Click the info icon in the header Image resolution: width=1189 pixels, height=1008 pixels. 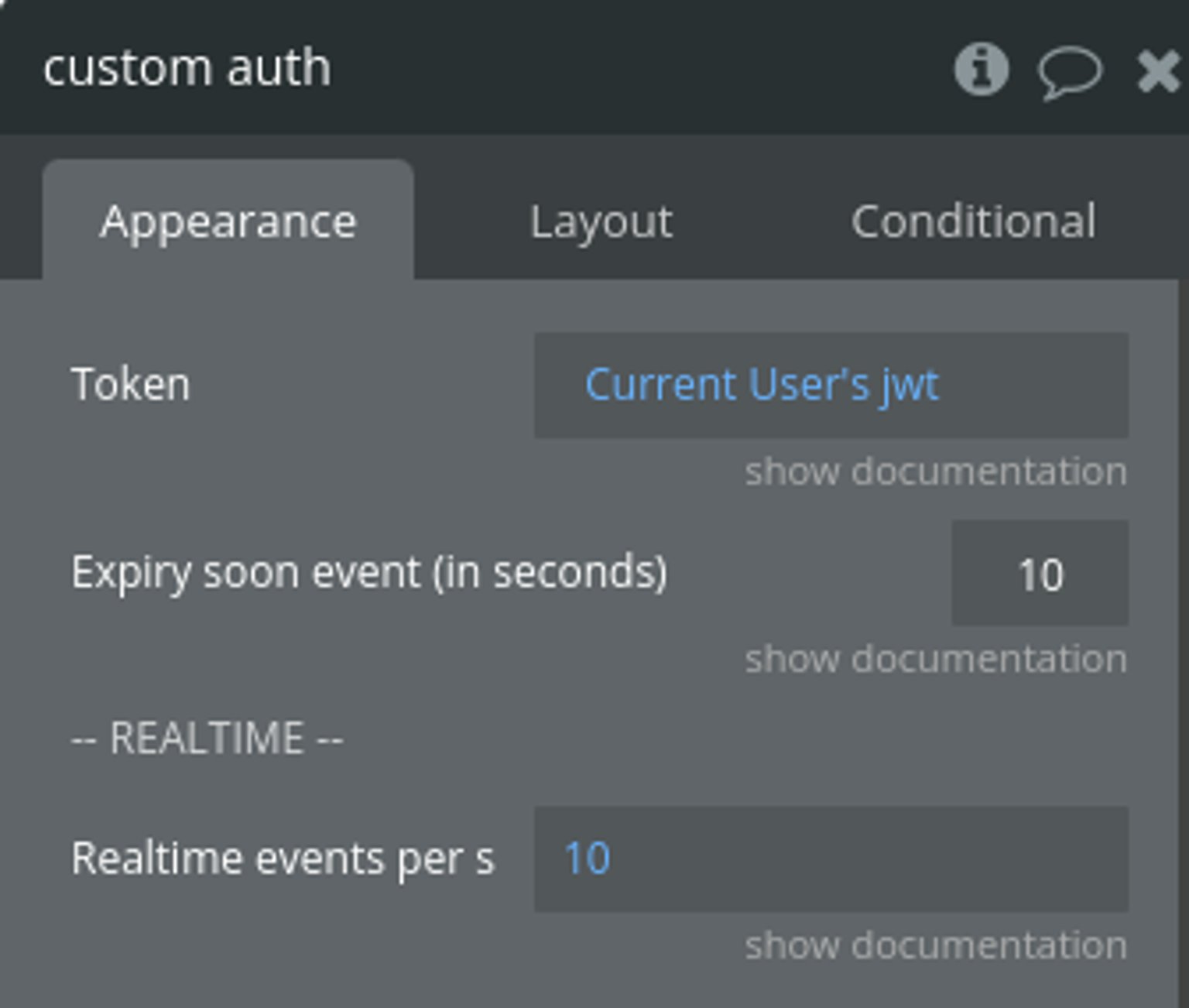[x=981, y=70]
